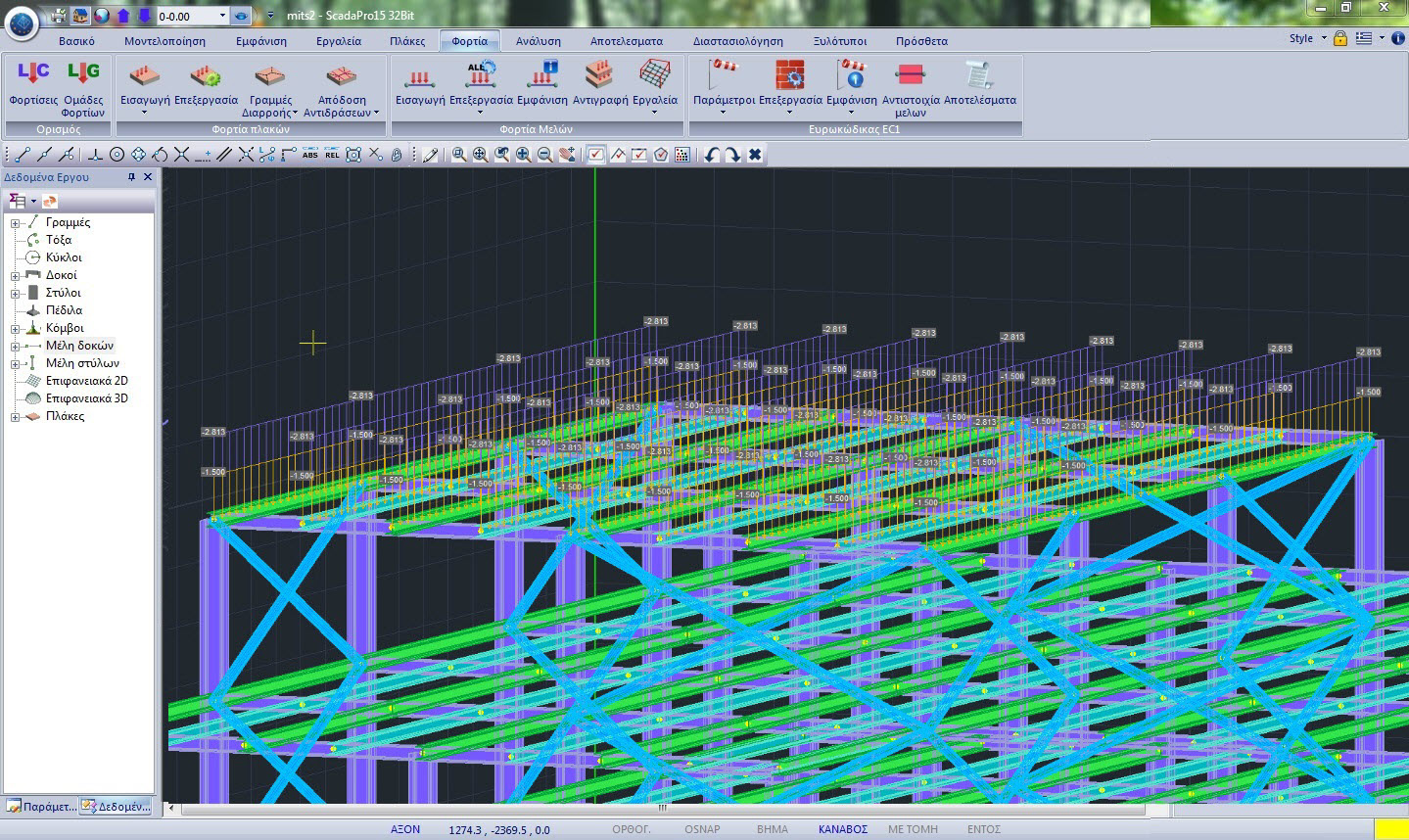Image resolution: width=1409 pixels, height=840 pixels.
Task: Select Μέλη στύλων in project tree
Action: [x=82, y=363]
